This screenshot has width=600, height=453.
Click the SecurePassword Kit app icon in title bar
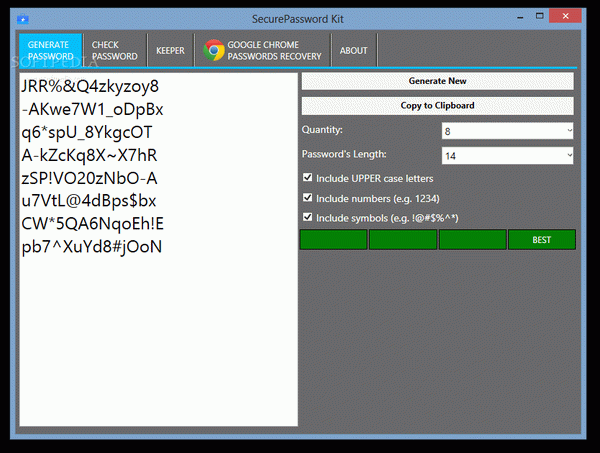coord(22,19)
